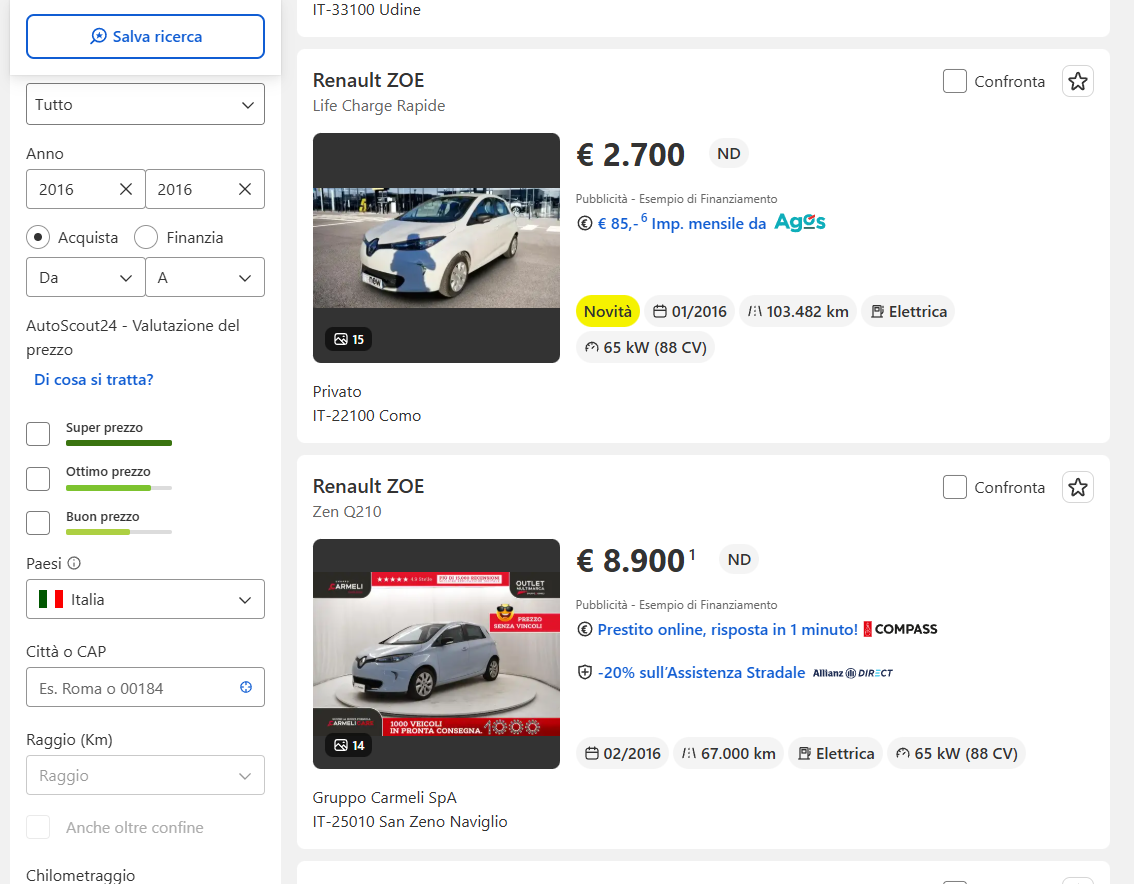Screen dimensions: 1134x884
Task: Click the euro icon beside Prestito online
Action: click(584, 629)
